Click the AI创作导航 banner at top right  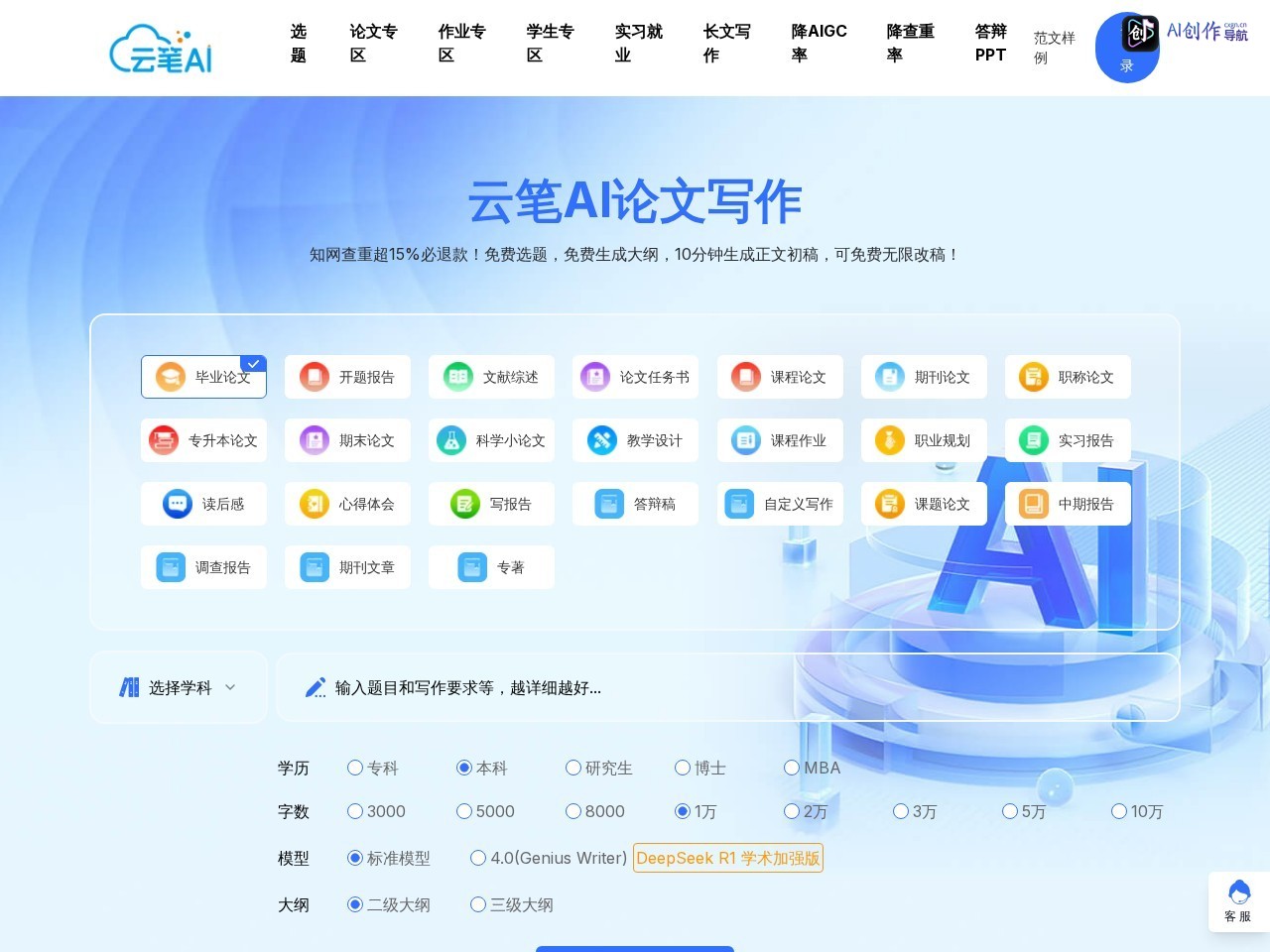click(1186, 33)
